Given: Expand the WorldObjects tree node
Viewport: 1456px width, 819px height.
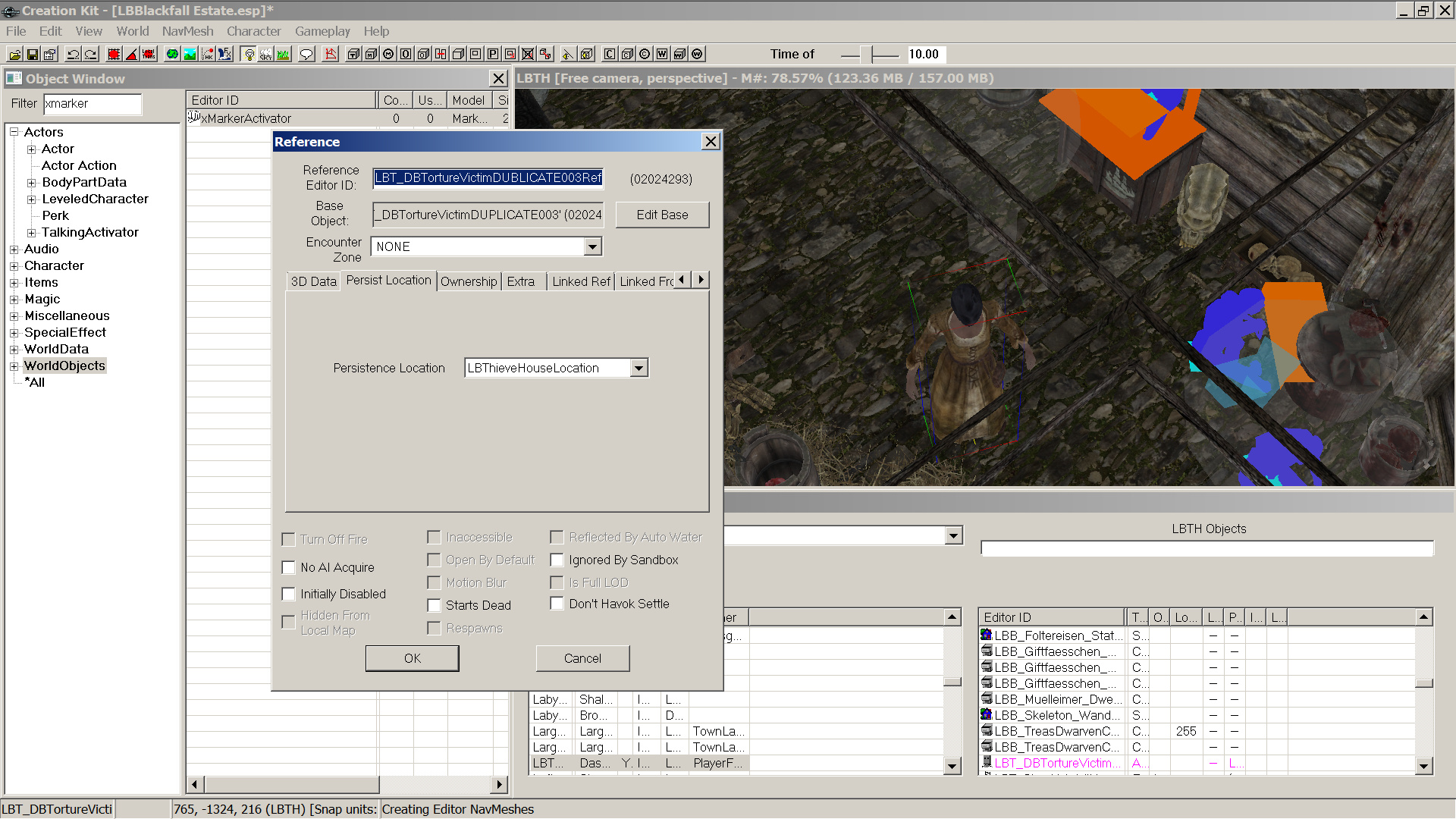Looking at the screenshot, I should coord(14,366).
